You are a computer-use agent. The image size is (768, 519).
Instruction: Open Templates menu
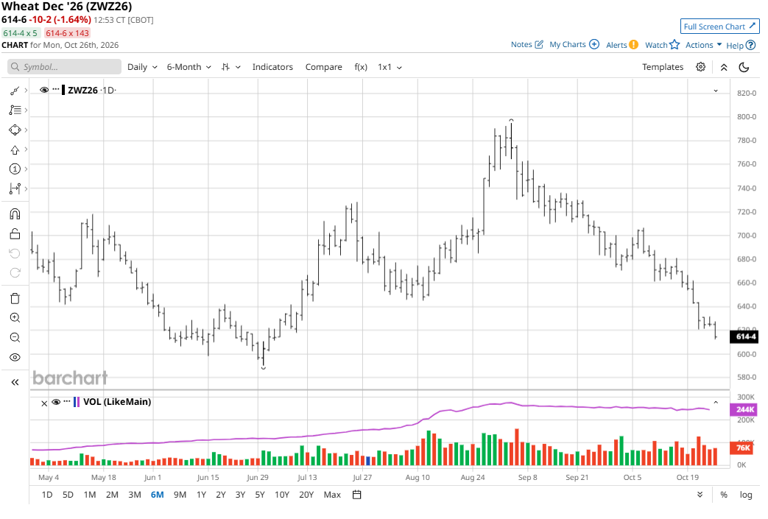tap(662, 67)
